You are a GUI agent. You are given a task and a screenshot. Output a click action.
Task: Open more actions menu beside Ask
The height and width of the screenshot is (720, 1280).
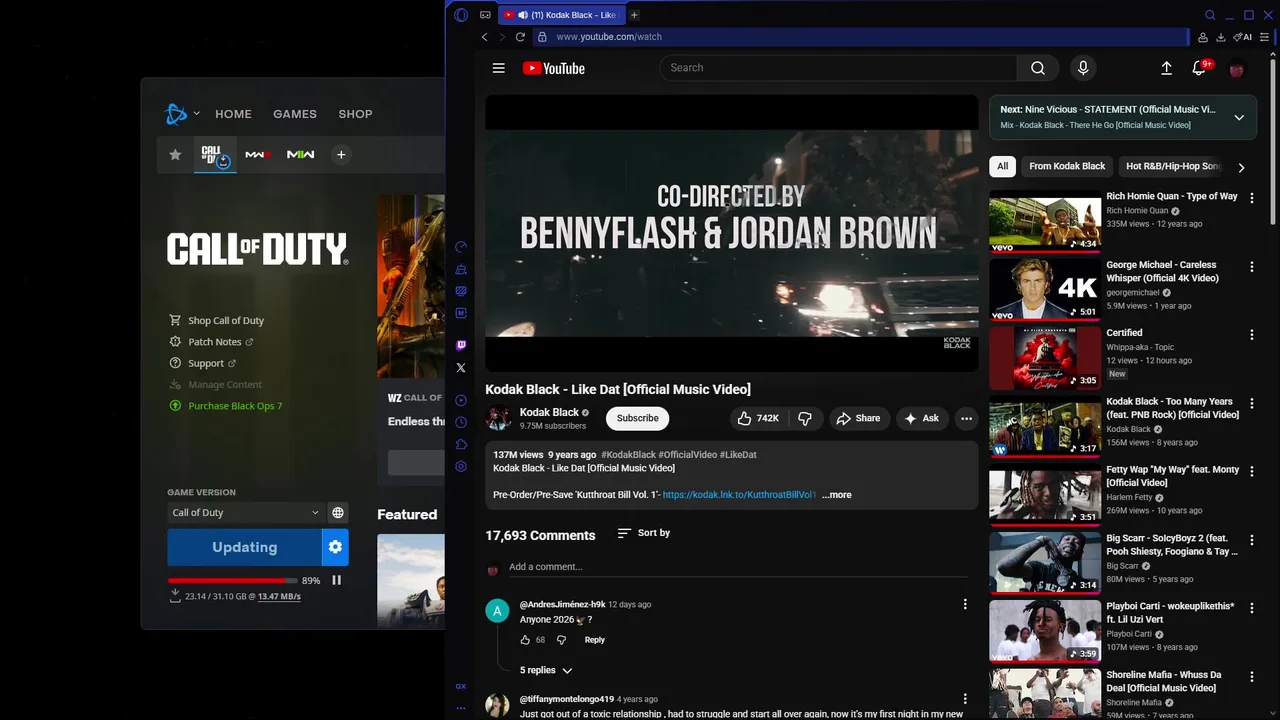pyautogui.click(x=966, y=418)
